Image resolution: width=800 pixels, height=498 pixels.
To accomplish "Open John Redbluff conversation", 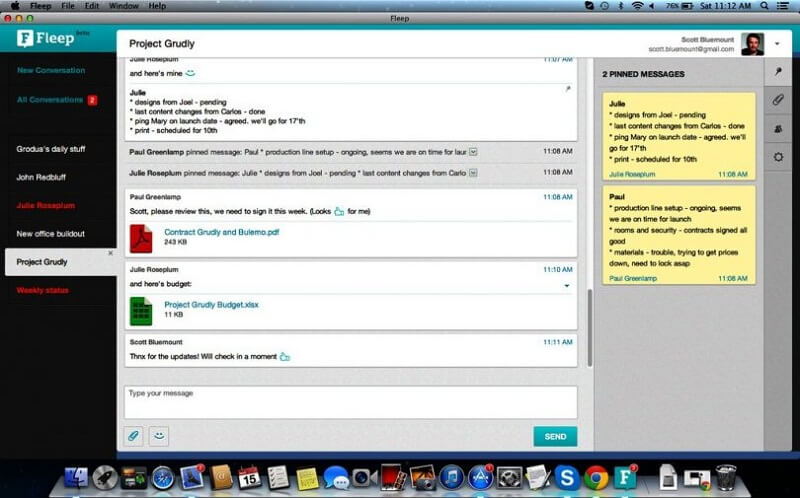I will 41,178.
